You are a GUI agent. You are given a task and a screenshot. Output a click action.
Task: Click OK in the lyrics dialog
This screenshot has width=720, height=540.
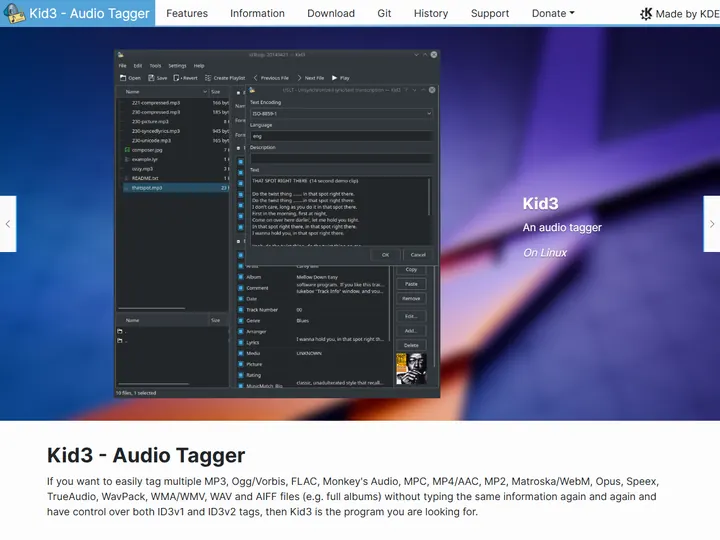click(x=385, y=255)
